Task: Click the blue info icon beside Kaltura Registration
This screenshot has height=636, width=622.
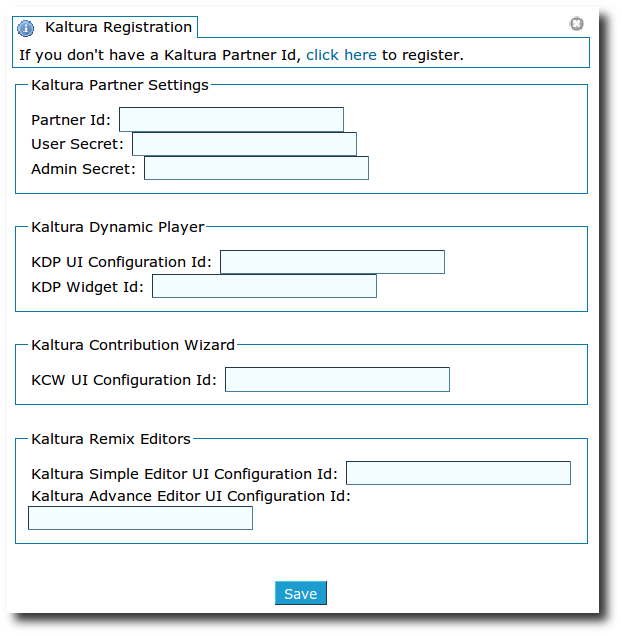Action: coord(26,28)
